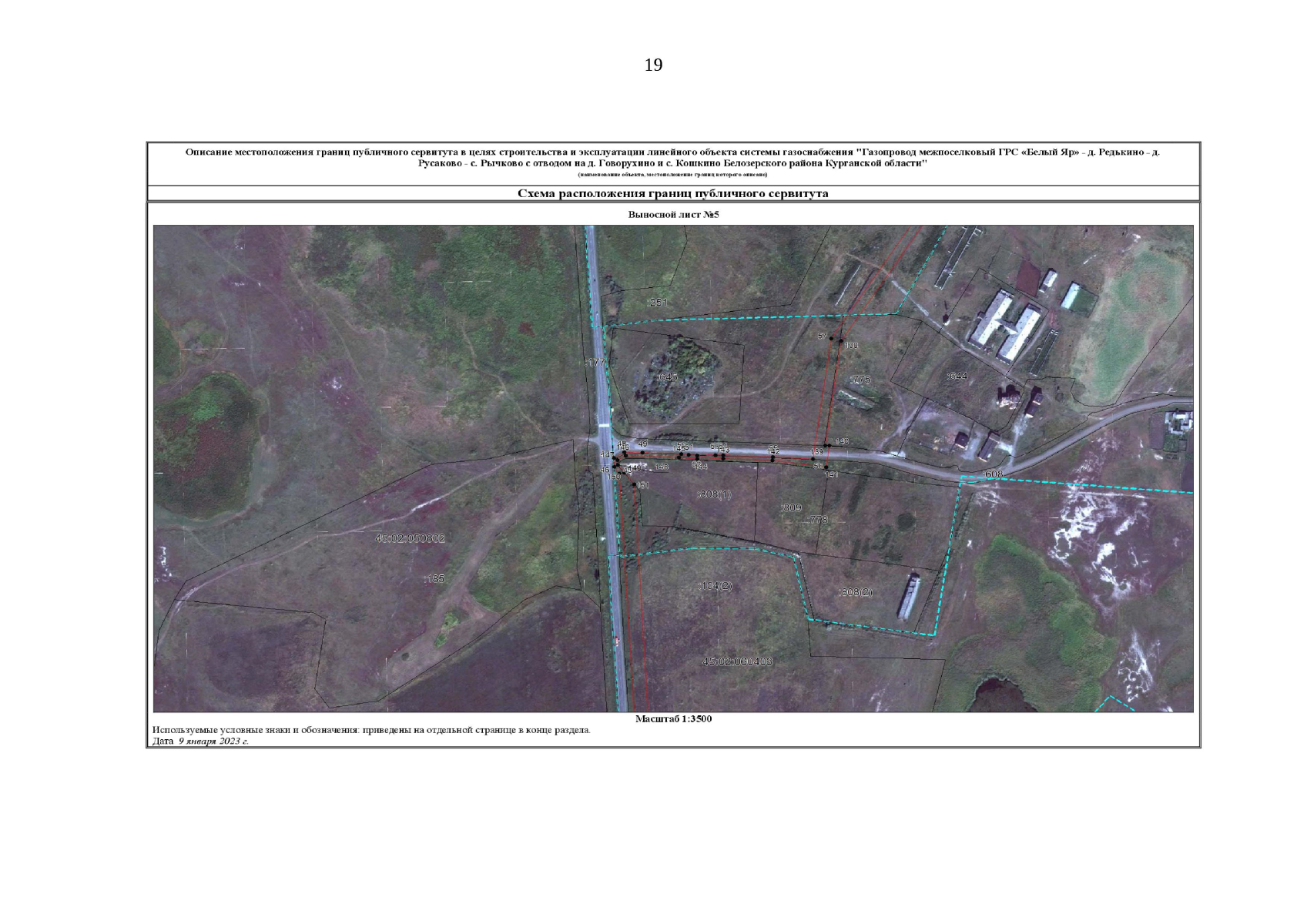Click boundary point label '151'
Image resolution: width=1307 pixels, height=924 pixels.
tap(643, 485)
